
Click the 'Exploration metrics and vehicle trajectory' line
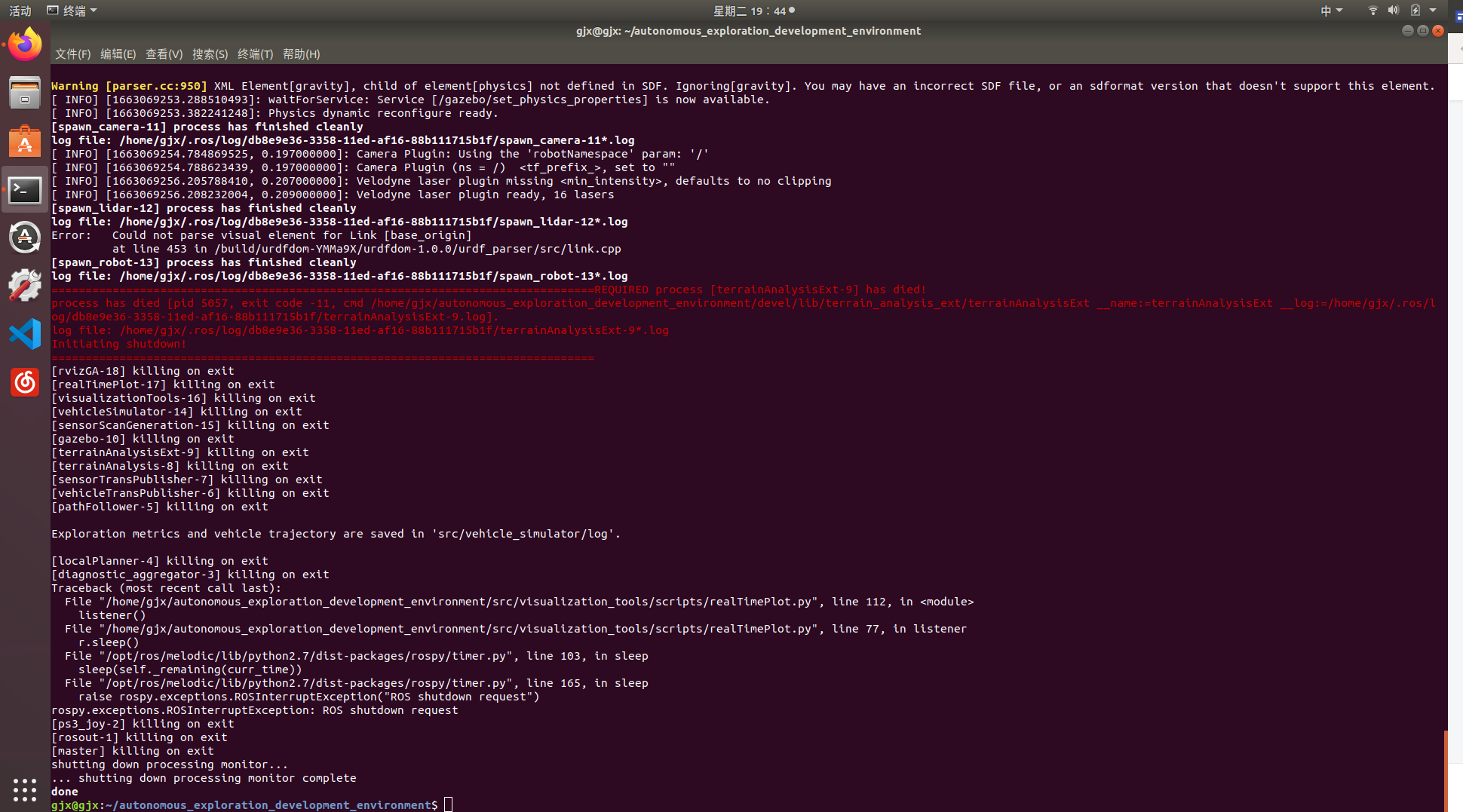tap(336, 534)
